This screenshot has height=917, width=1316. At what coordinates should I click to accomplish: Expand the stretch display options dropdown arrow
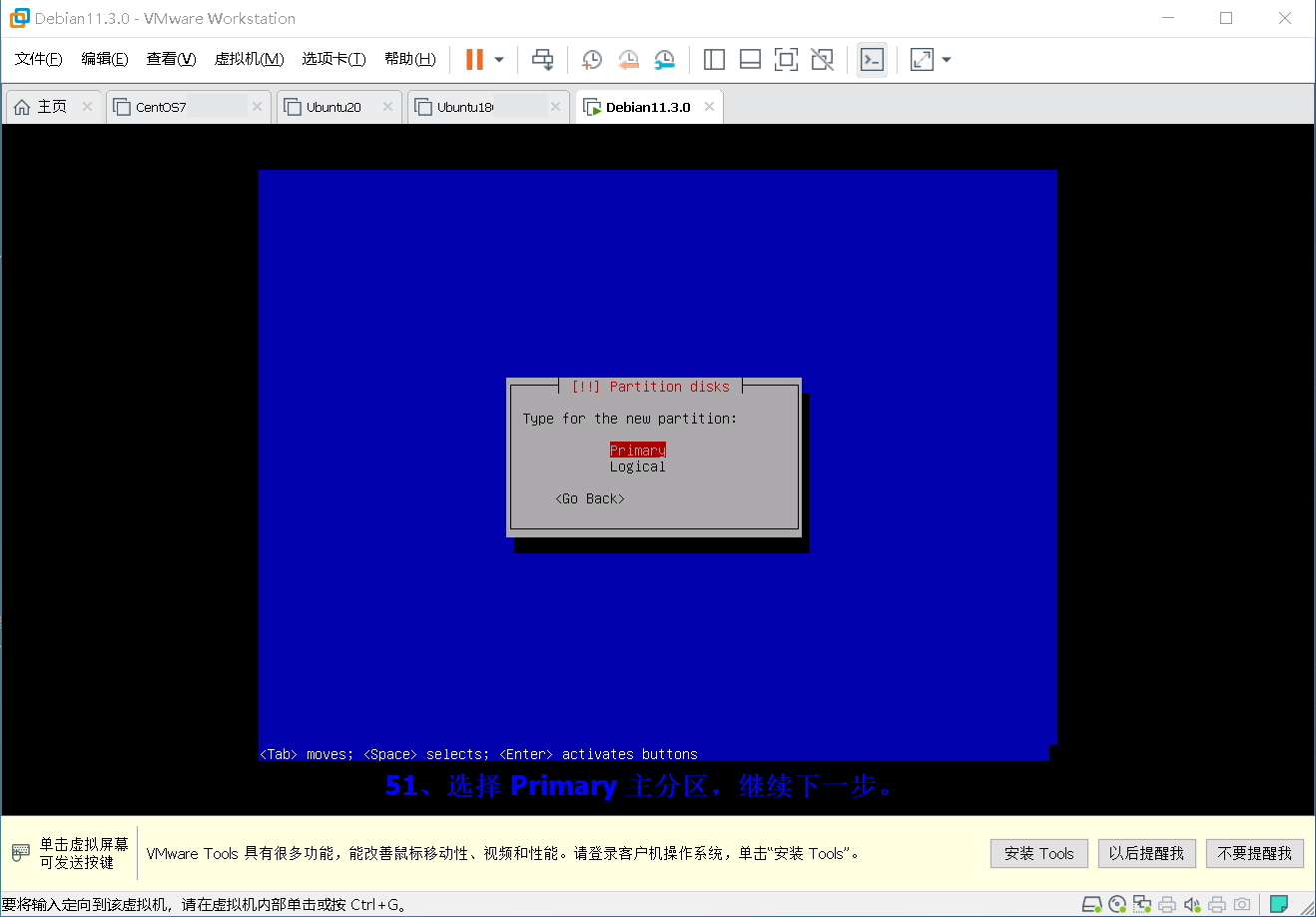[x=947, y=60]
